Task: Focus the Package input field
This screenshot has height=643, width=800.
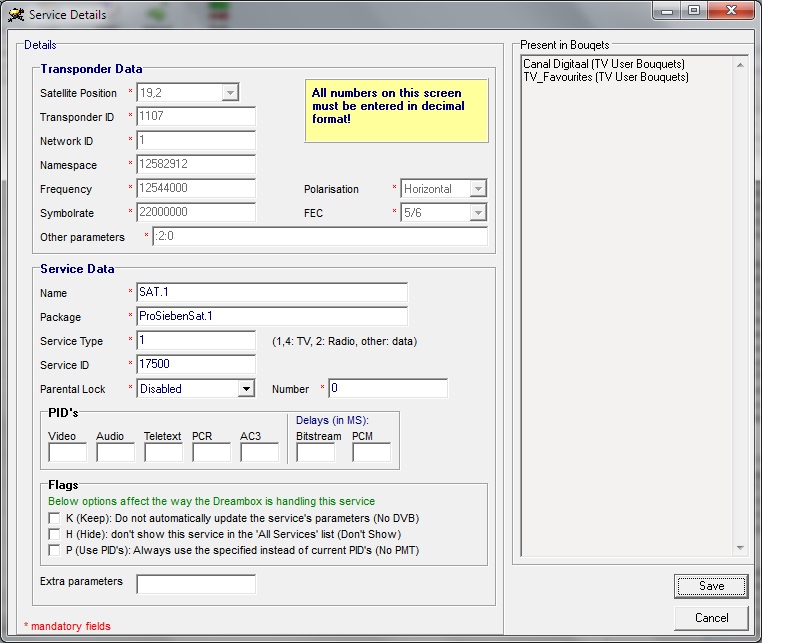Action: click(x=272, y=317)
